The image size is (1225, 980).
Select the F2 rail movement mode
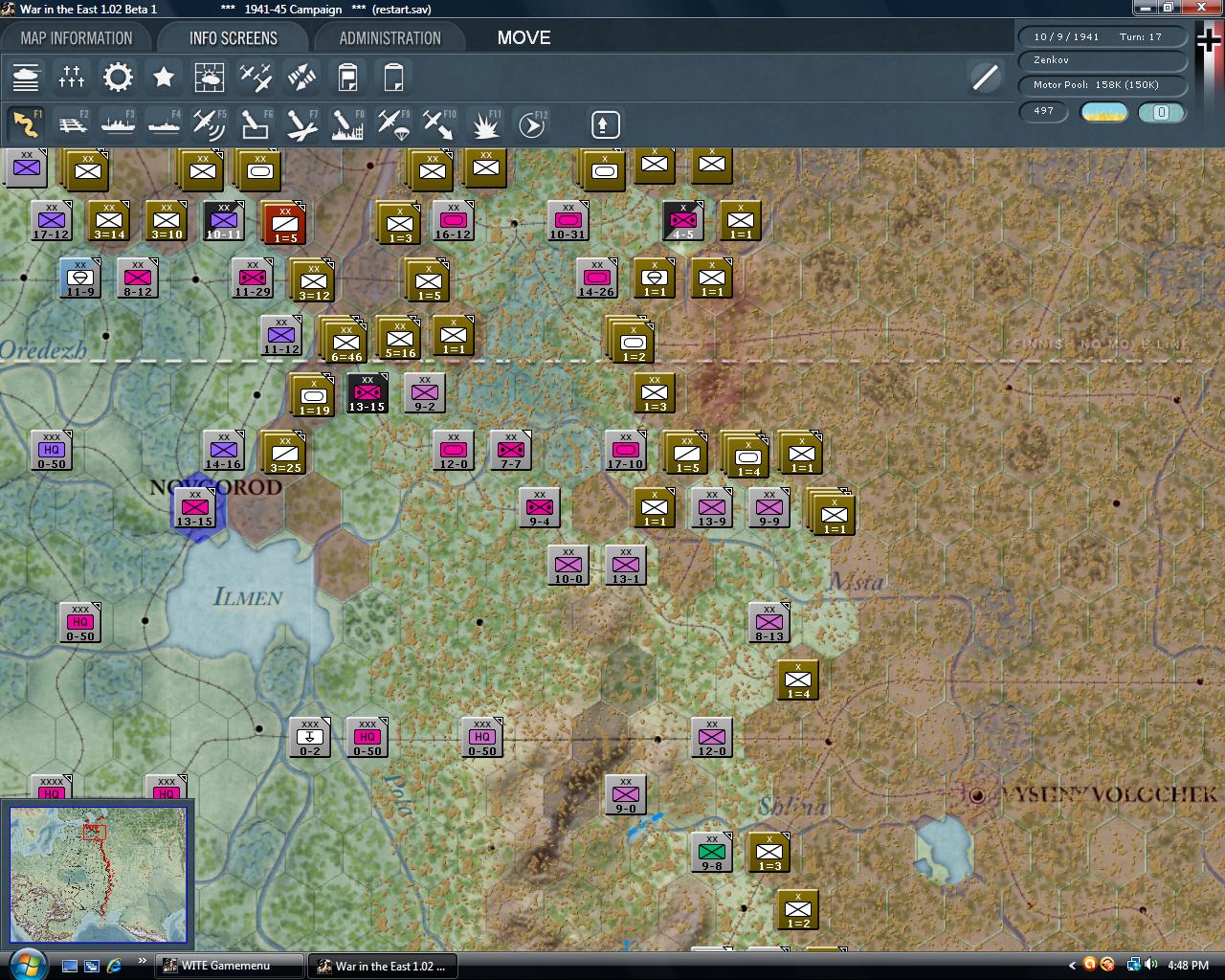pyautogui.click(x=72, y=124)
